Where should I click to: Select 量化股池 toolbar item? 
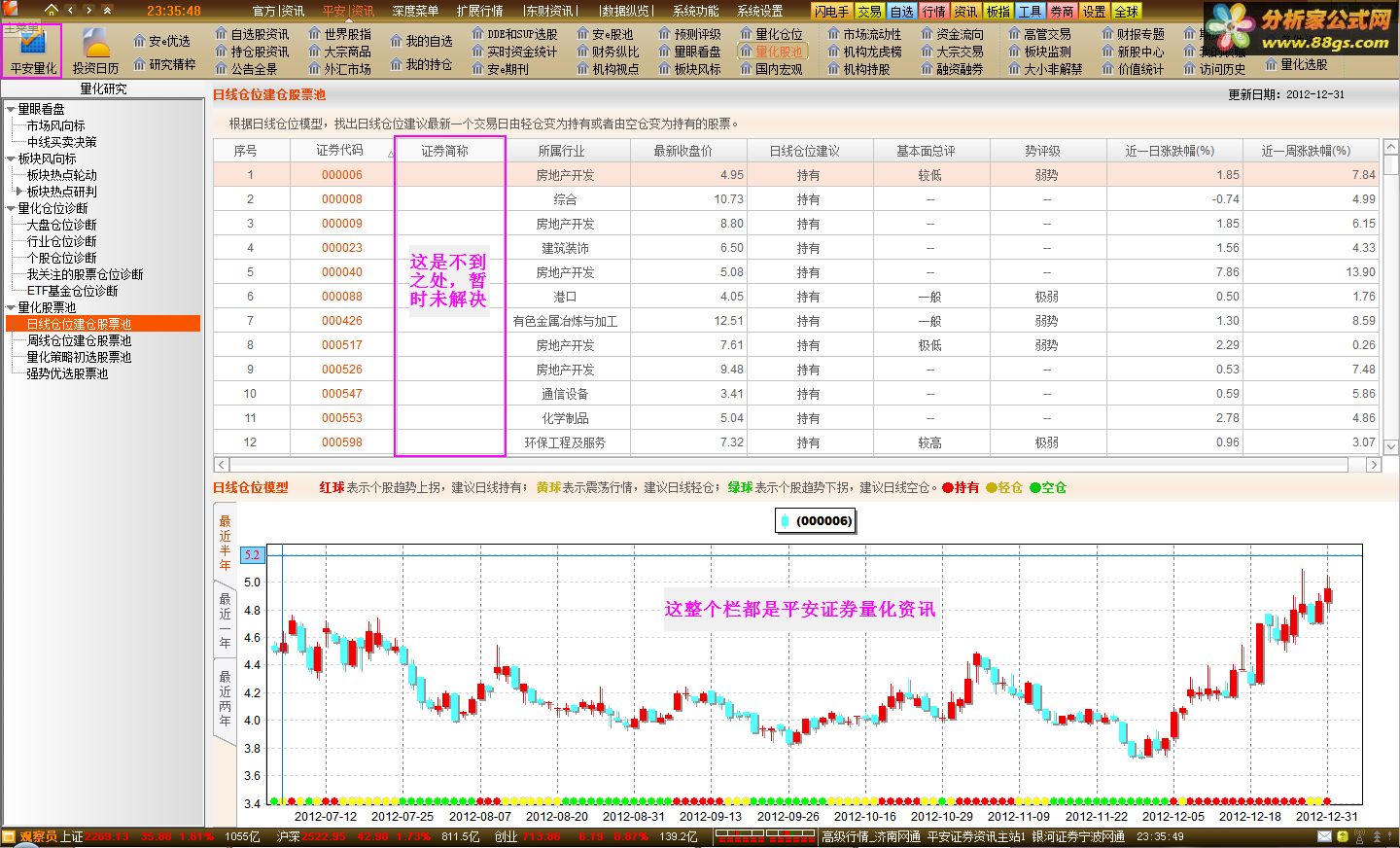tap(771, 52)
